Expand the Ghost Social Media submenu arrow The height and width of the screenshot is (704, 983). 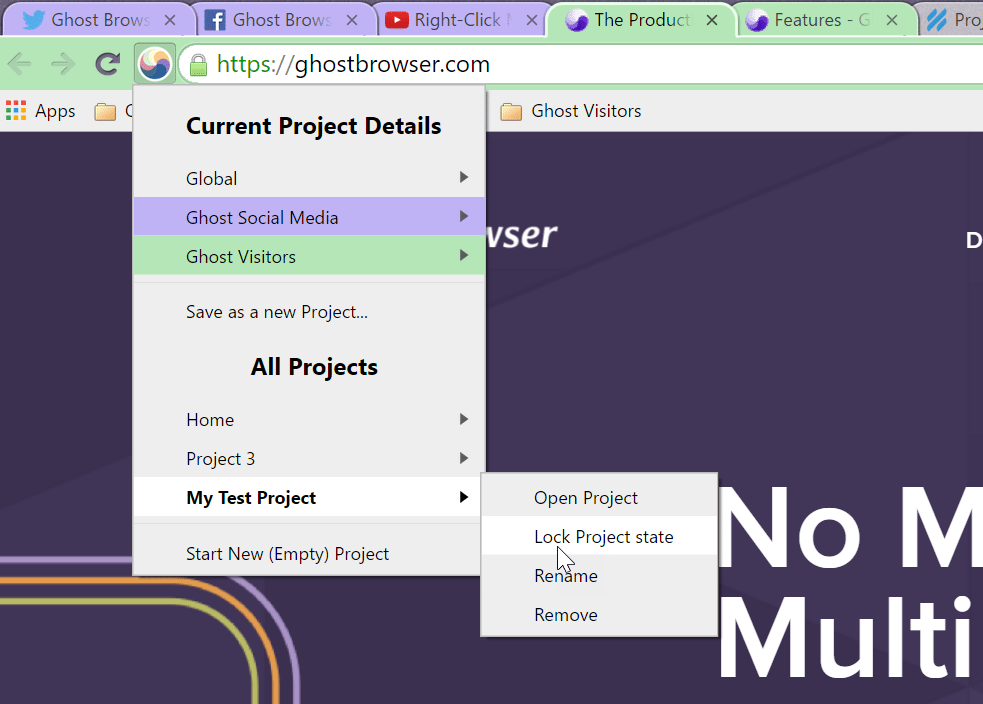point(464,216)
